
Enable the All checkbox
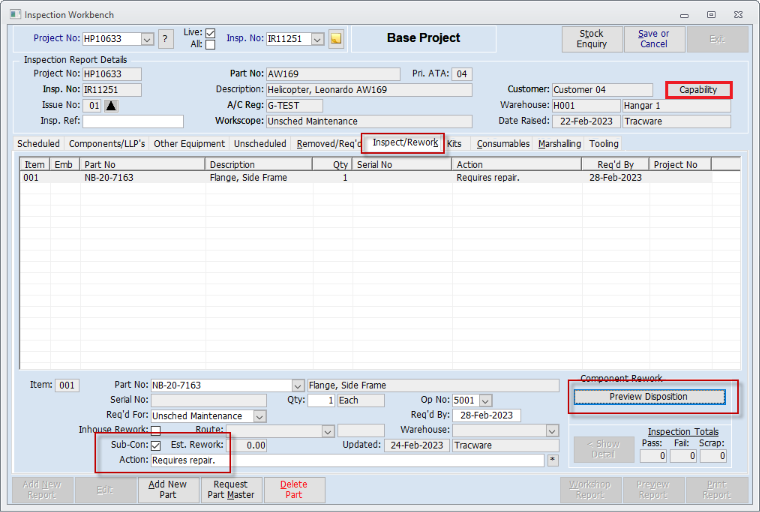click(x=210, y=45)
